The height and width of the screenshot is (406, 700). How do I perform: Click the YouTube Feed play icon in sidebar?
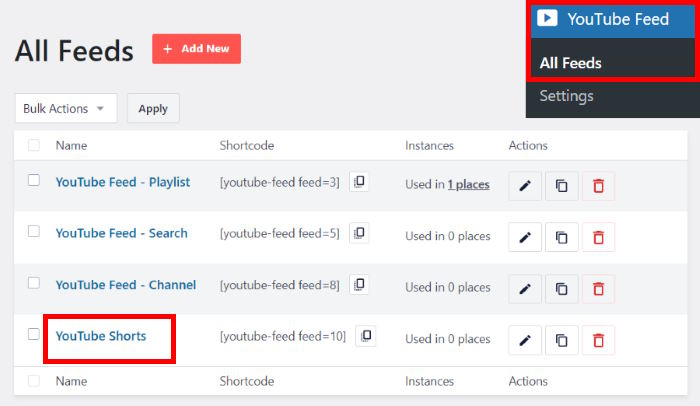[x=547, y=18]
